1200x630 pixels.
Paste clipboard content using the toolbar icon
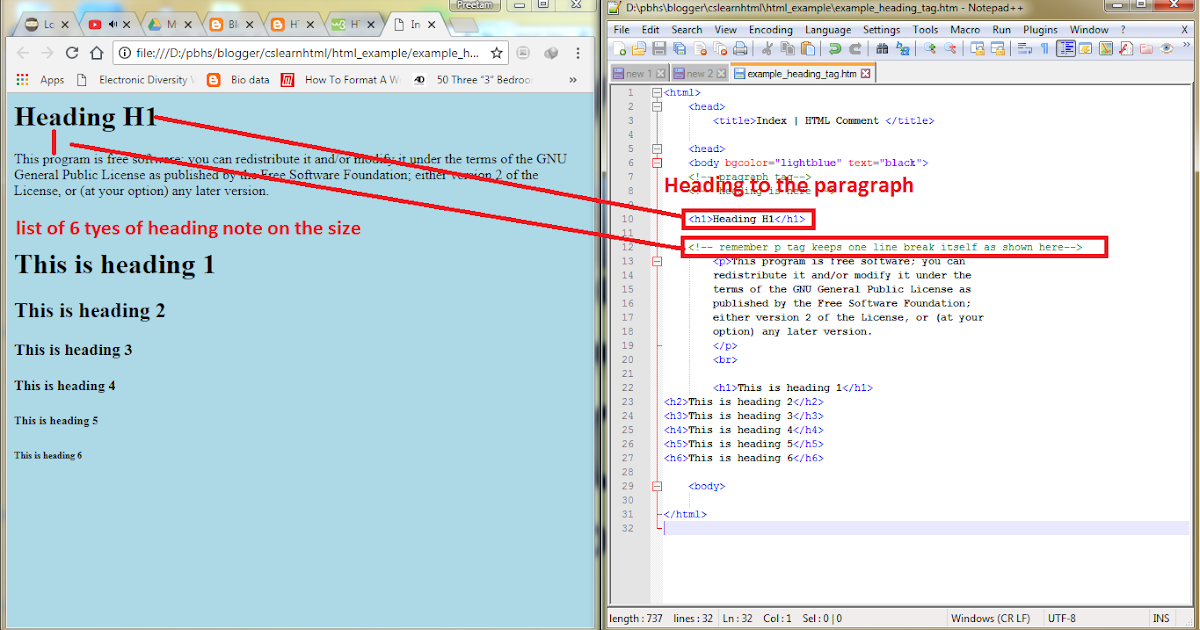pos(807,47)
